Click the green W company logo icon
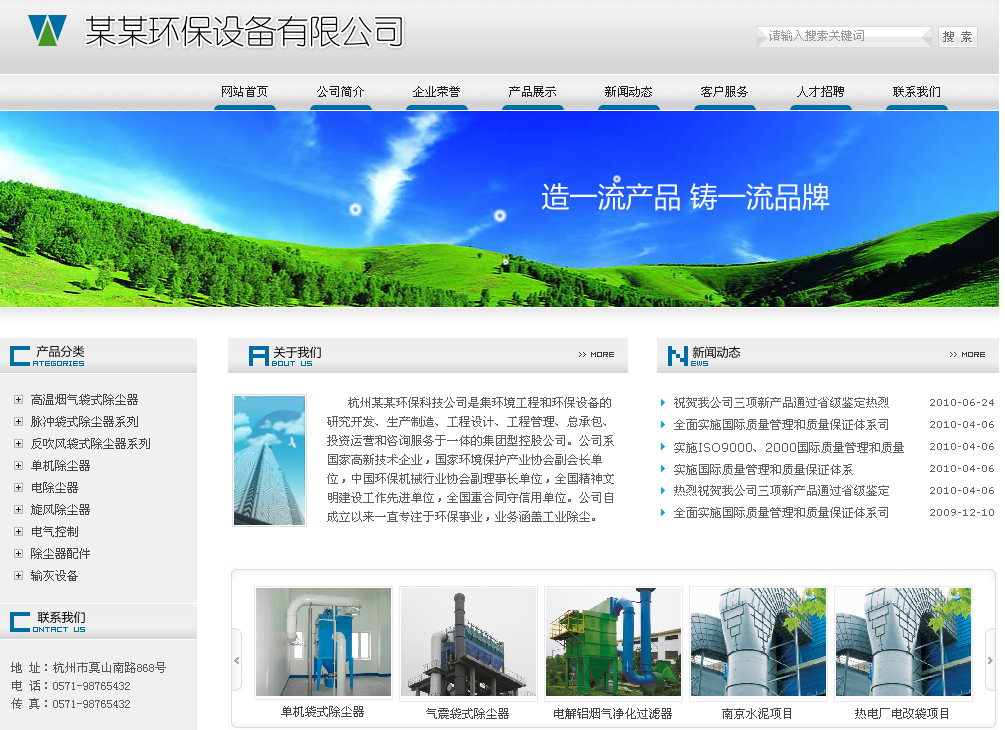The width and height of the screenshot is (1005, 730). point(47,29)
